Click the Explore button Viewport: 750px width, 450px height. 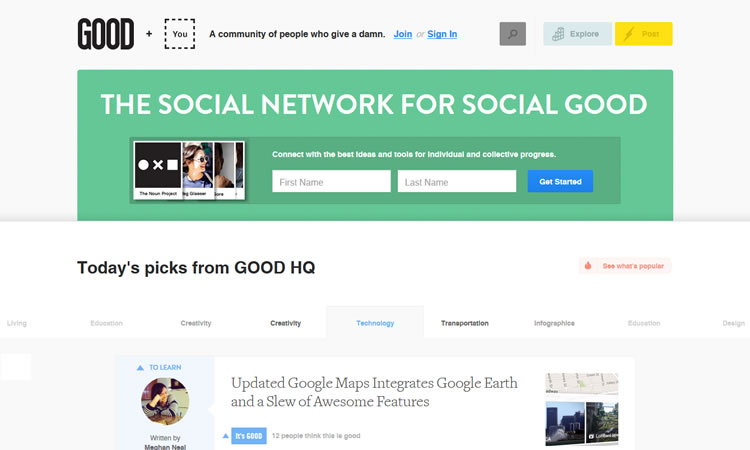[x=577, y=34]
